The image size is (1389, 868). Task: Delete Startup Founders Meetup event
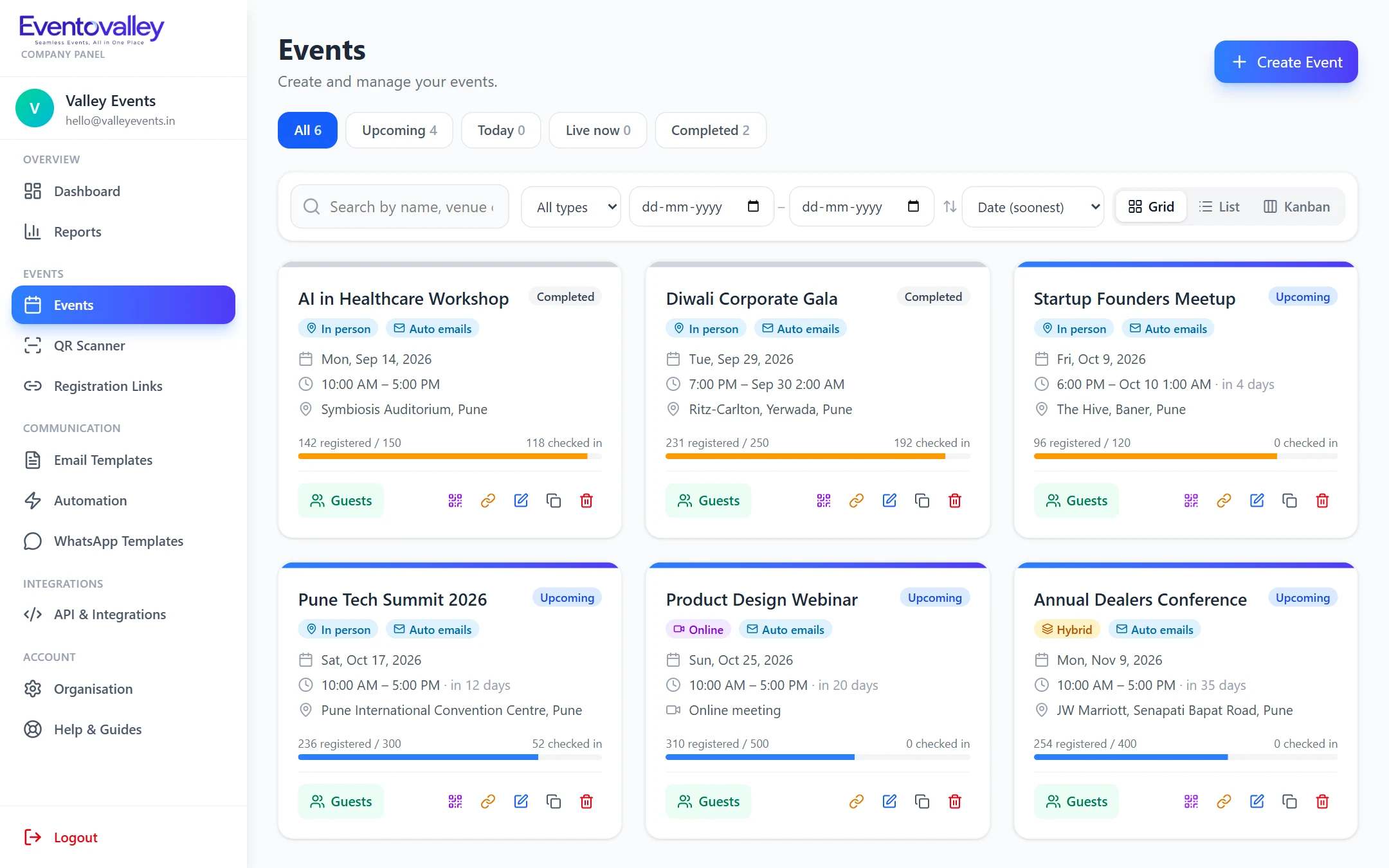[x=1323, y=500]
